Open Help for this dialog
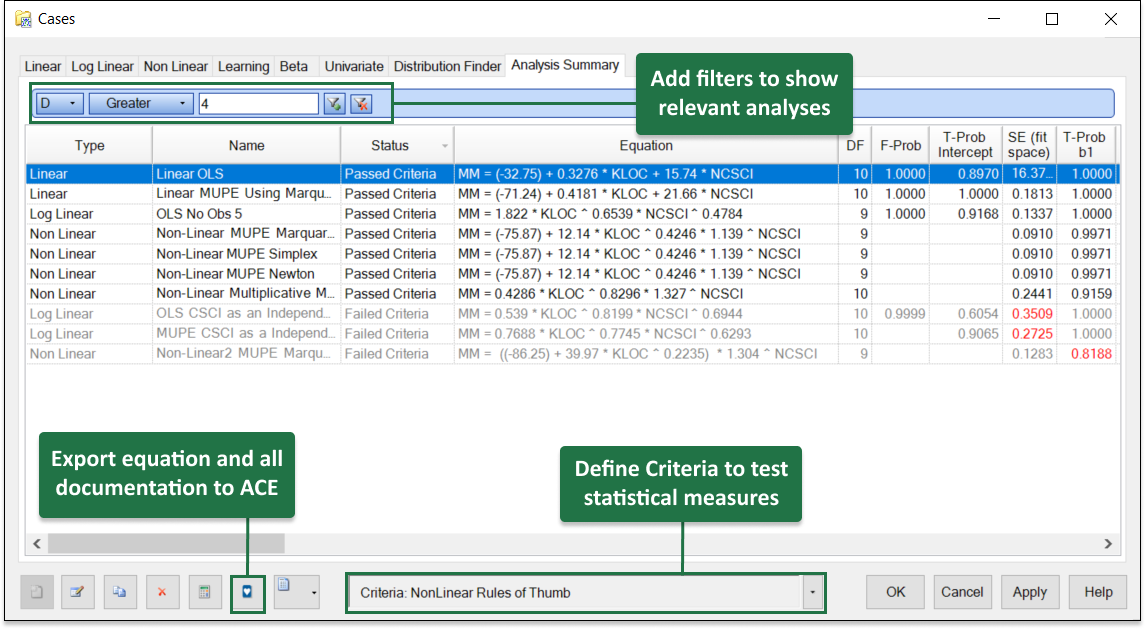 coord(1098,592)
